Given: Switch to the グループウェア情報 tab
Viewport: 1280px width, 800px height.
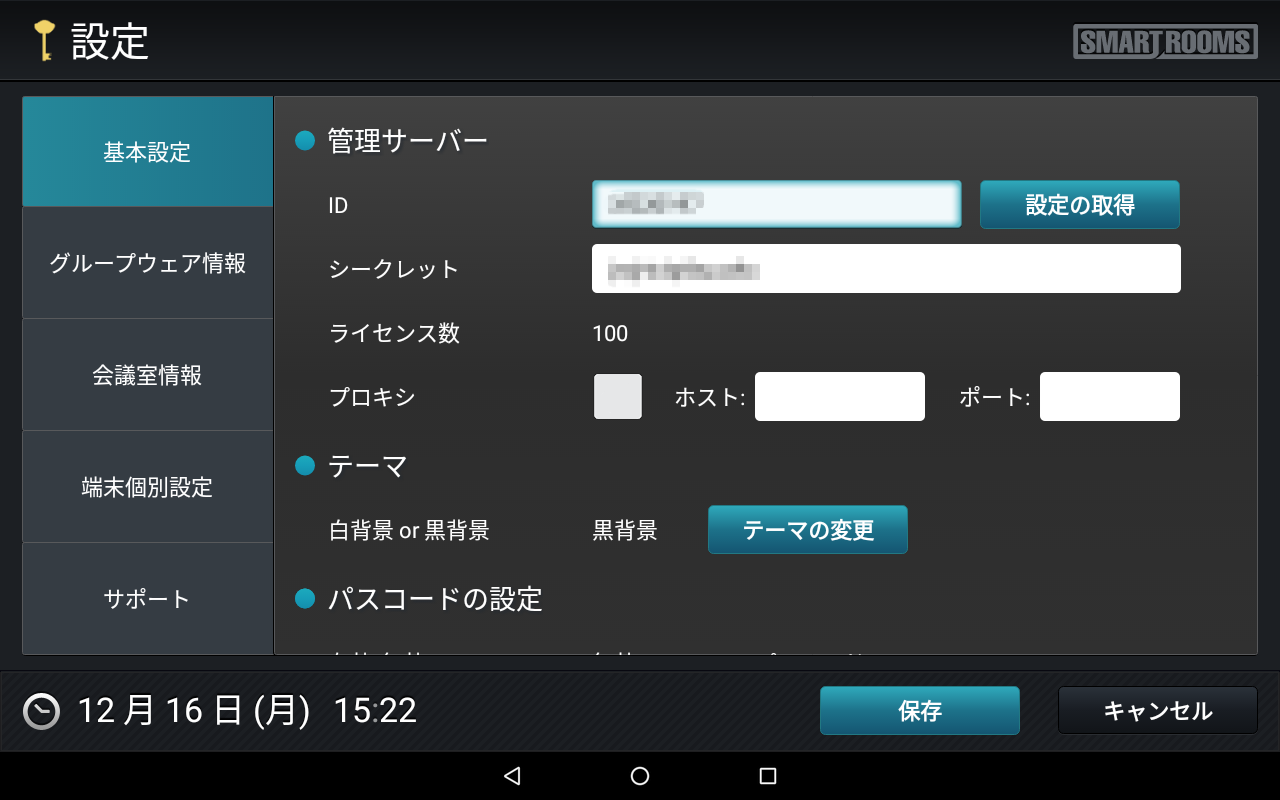Looking at the screenshot, I should click(147, 263).
